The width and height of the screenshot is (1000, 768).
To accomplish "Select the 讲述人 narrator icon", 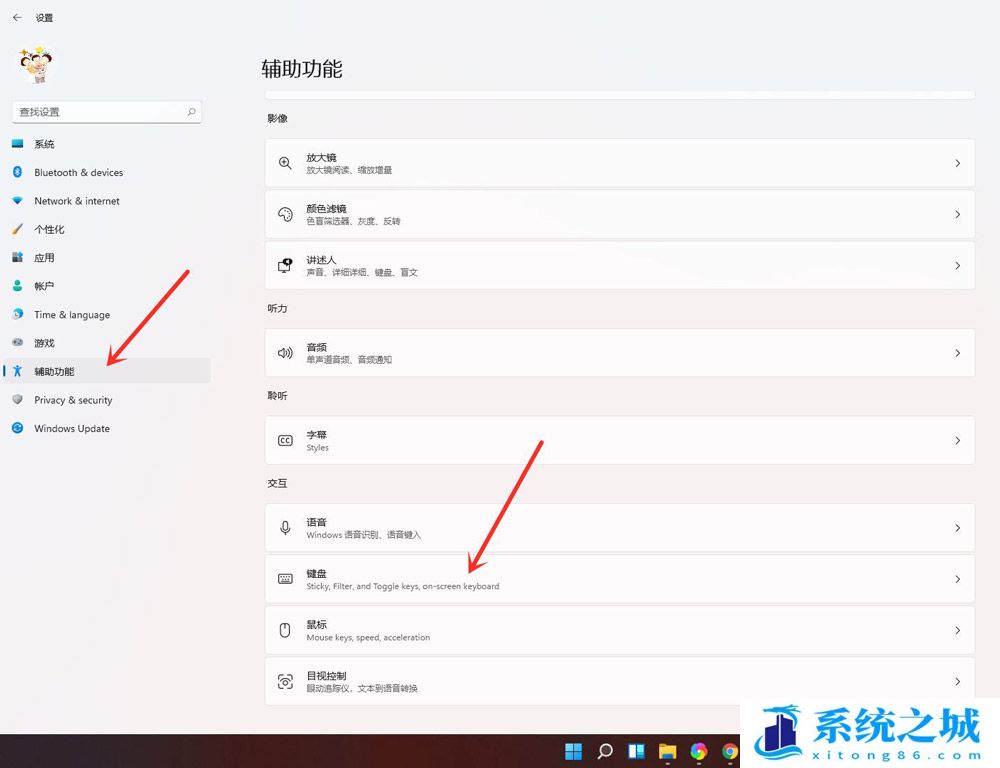I will pyautogui.click(x=285, y=265).
